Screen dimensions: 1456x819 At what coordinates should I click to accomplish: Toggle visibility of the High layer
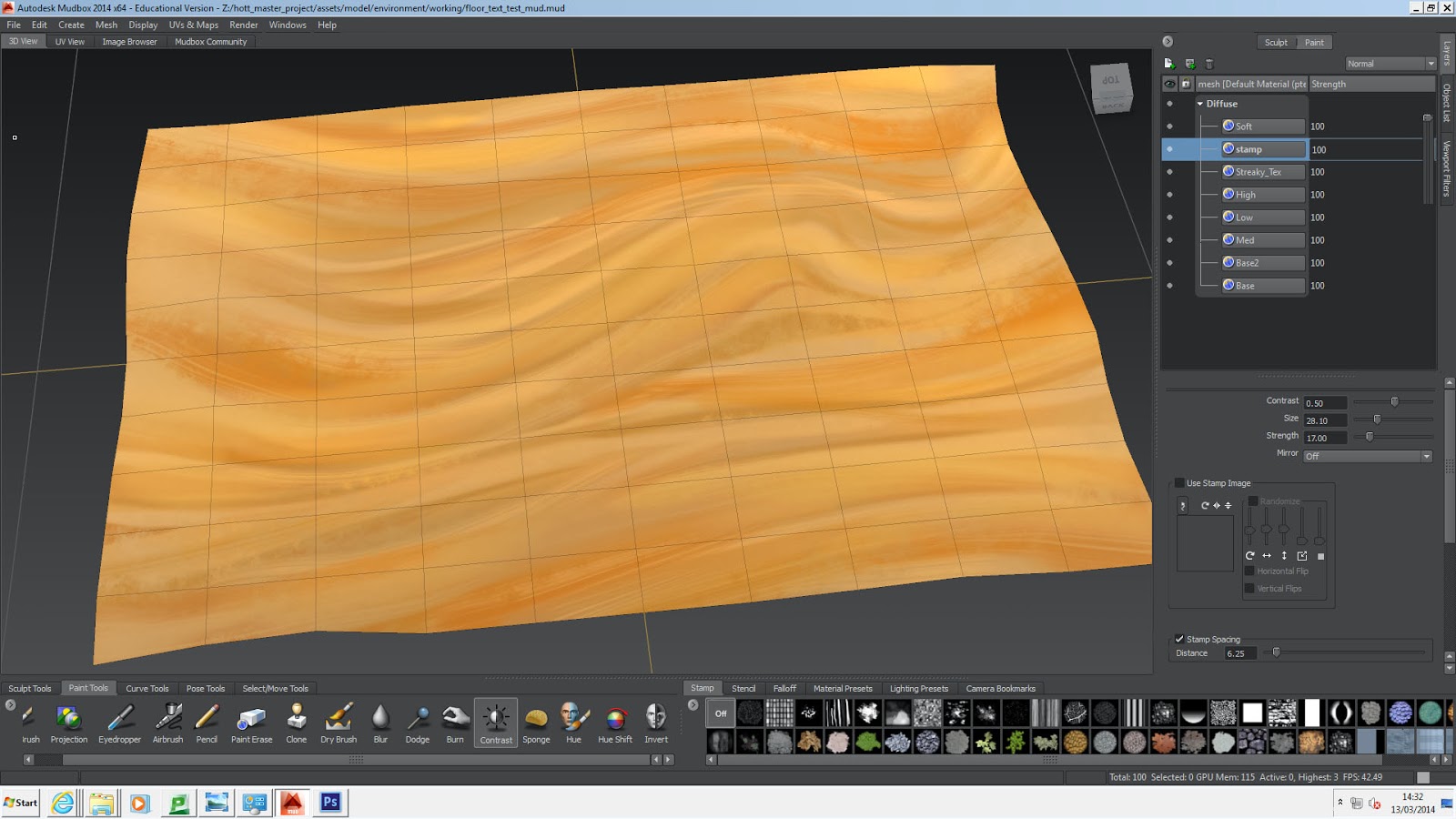tap(1169, 195)
